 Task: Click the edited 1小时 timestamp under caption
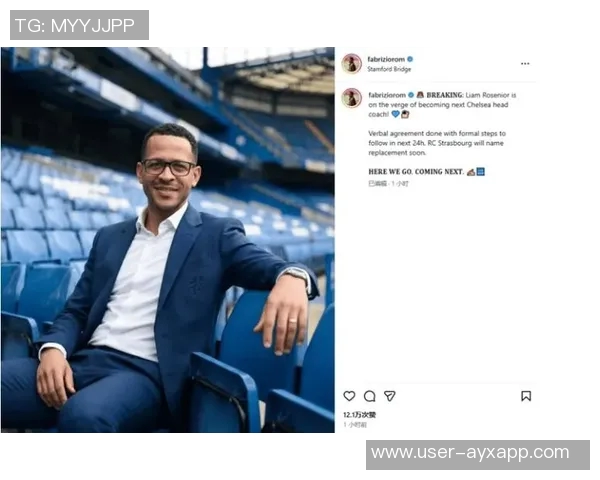pyautogui.click(x=388, y=184)
